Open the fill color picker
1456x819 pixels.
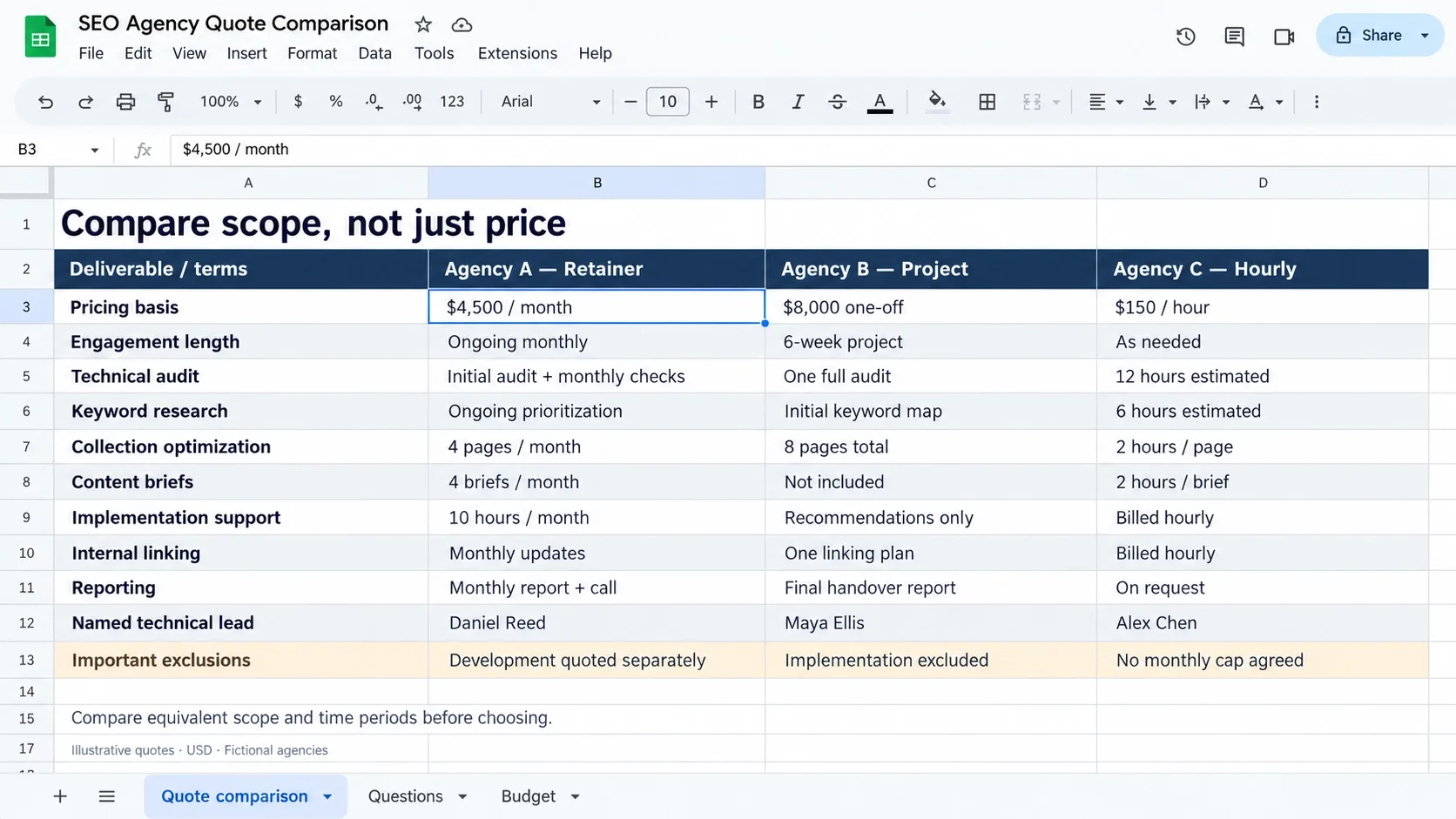(x=937, y=102)
